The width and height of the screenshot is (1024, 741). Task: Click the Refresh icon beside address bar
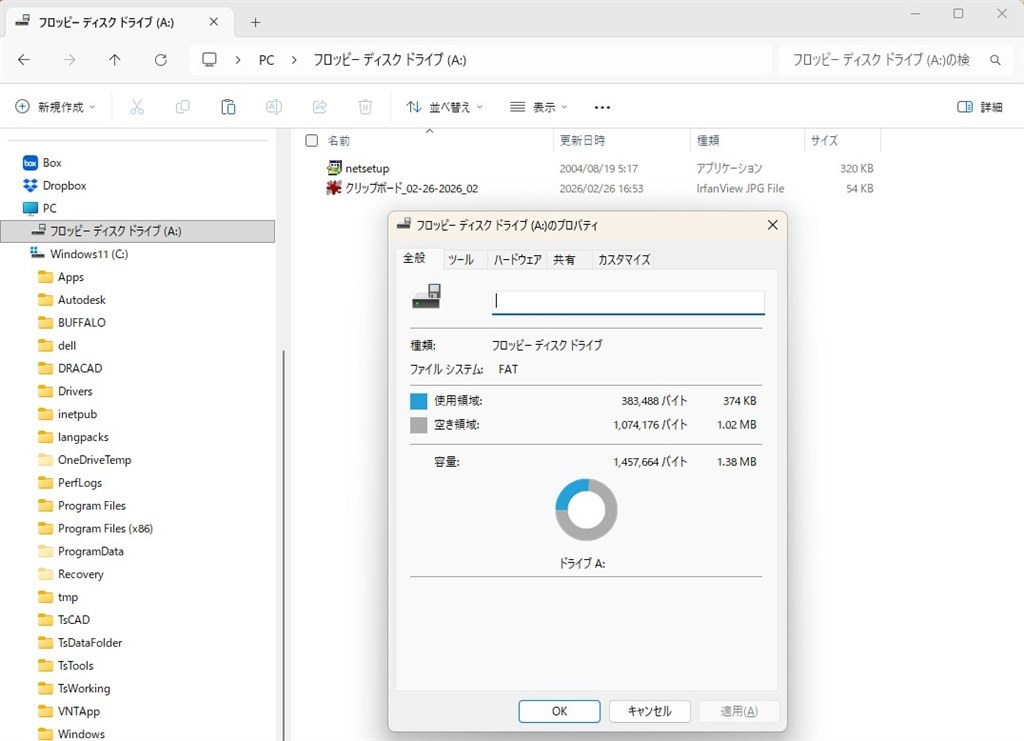(161, 60)
